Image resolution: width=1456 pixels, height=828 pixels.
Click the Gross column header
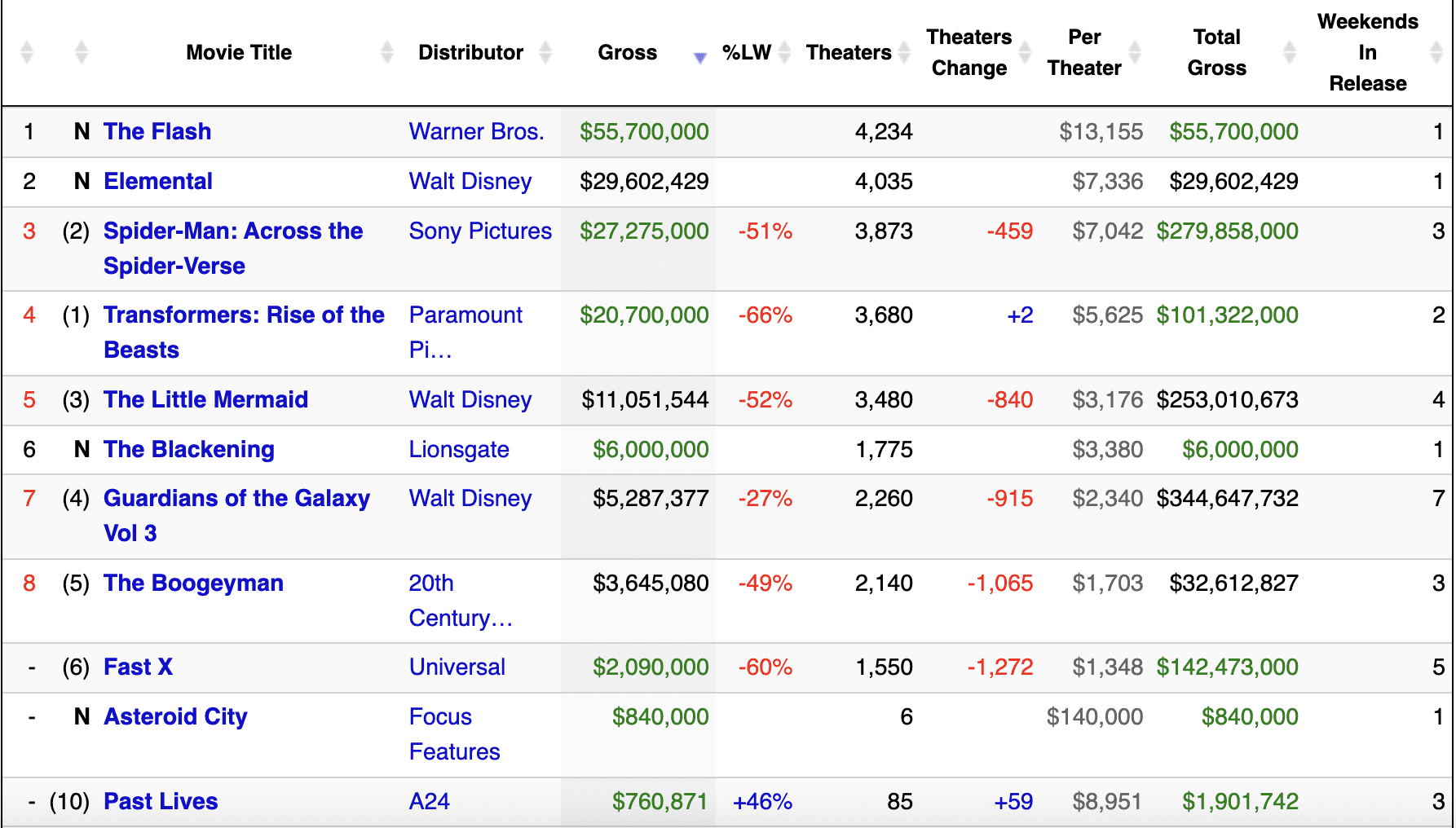pyautogui.click(x=627, y=52)
